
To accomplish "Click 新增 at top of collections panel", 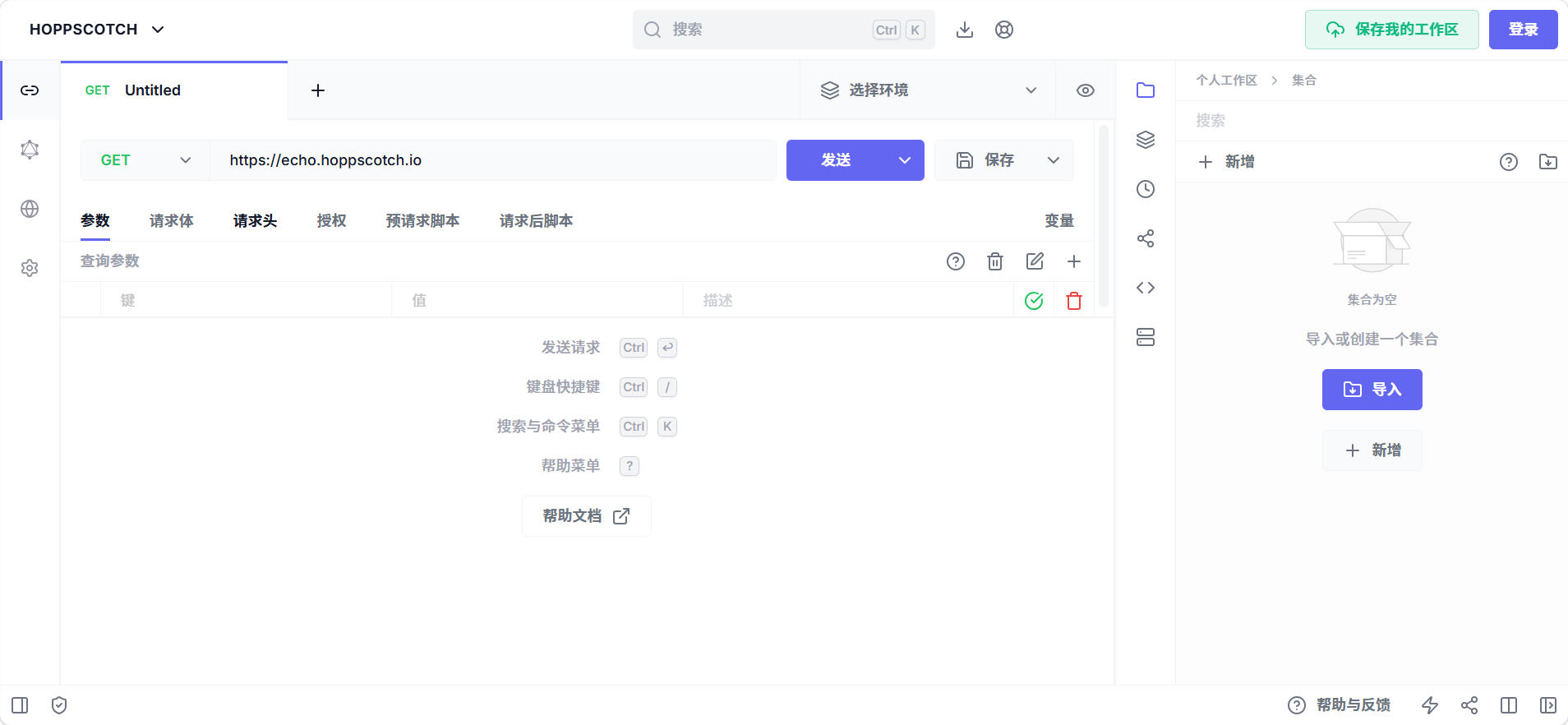I will pyautogui.click(x=1226, y=162).
